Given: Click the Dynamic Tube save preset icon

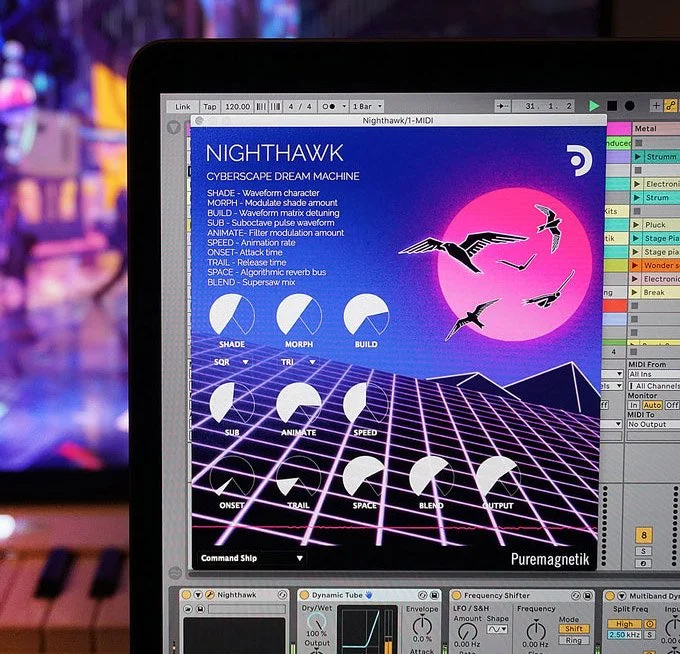Looking at the screenshot, I should [434, 595].
